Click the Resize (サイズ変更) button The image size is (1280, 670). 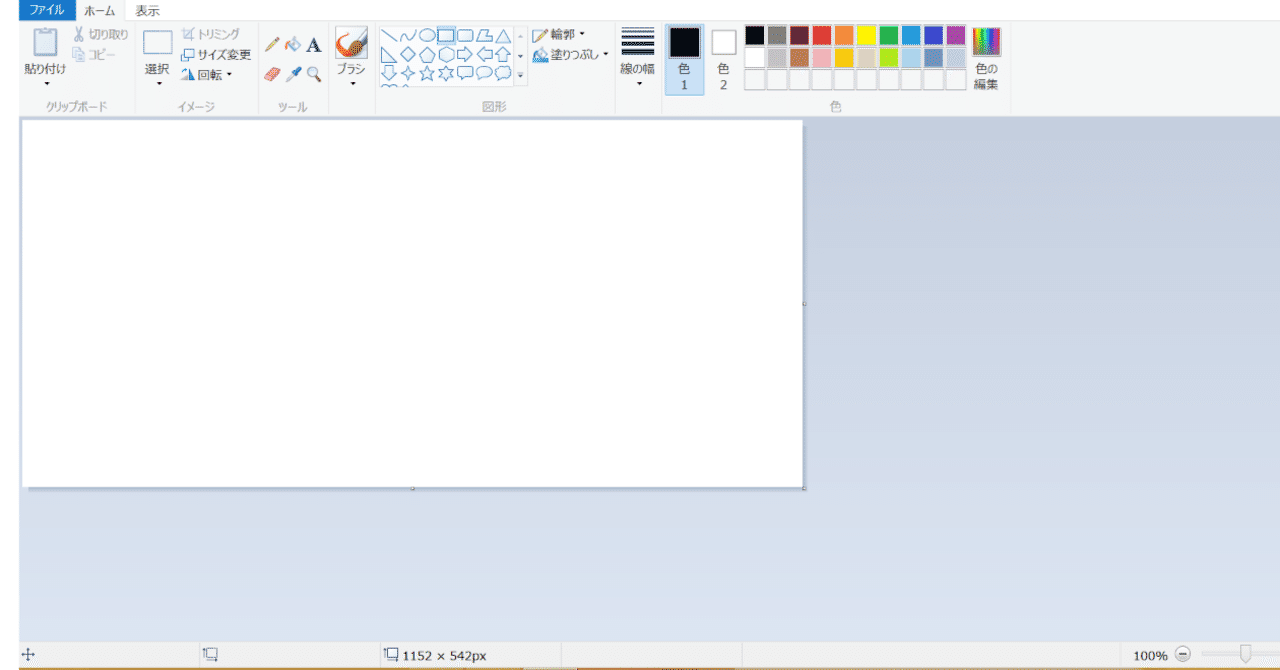tap(216, 55)
